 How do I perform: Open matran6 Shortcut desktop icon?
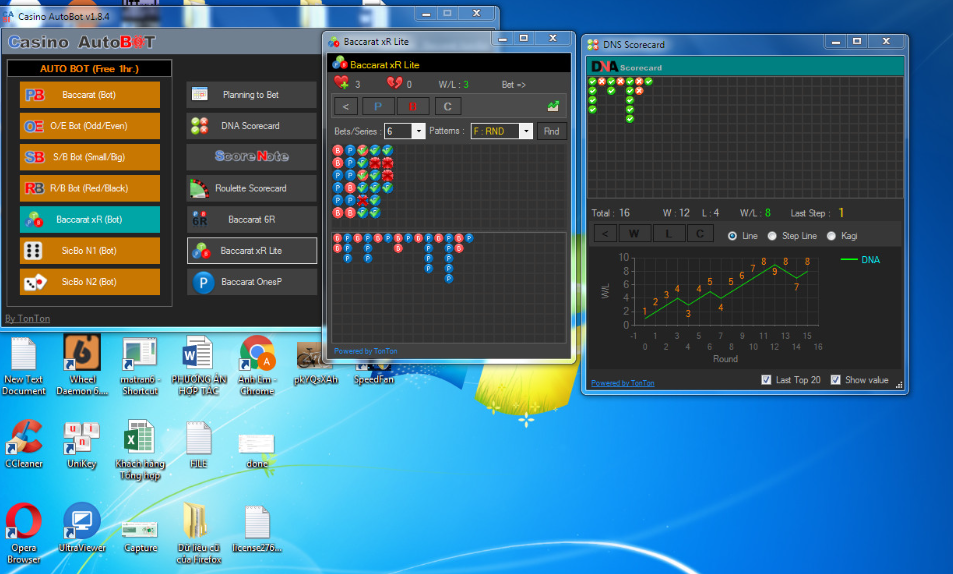[x=140, y=367]
